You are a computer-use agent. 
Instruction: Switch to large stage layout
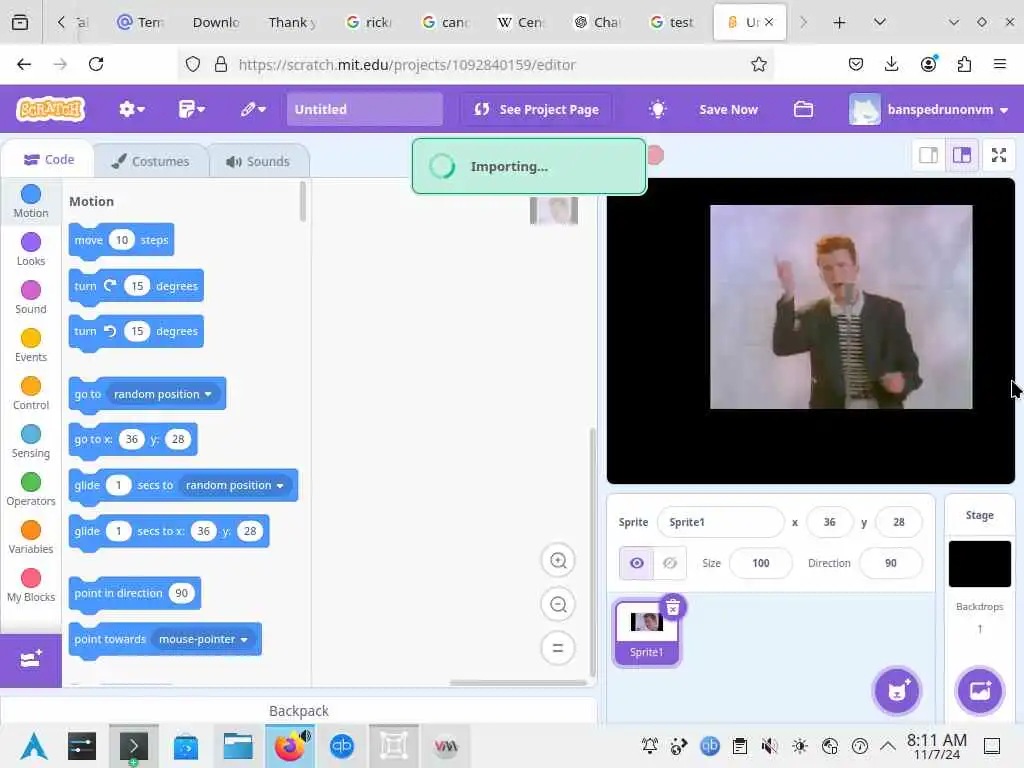tap(962, 155)
